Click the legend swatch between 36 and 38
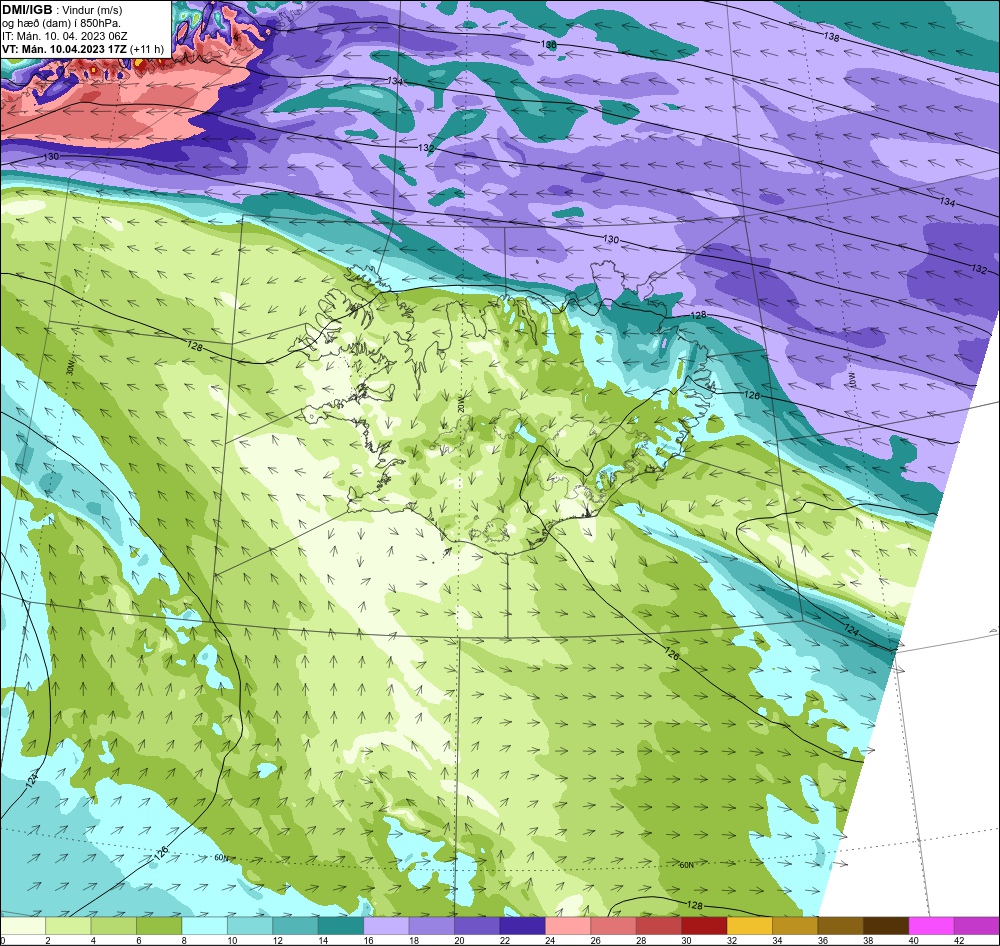The height and width of the screenshot is (946, 1000). [x=840, y=925]
